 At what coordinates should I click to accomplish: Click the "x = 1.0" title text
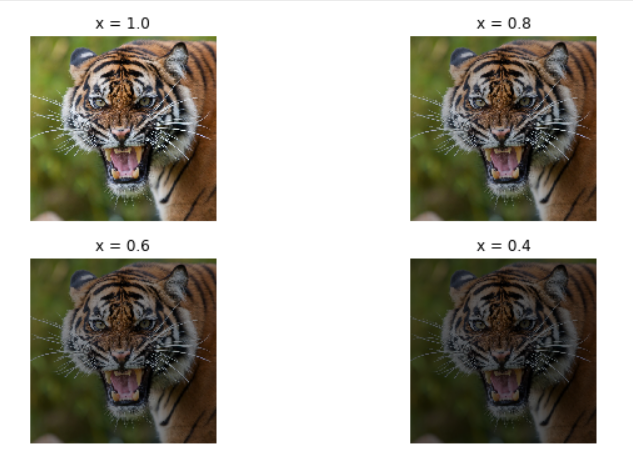click(x=123, y=23)
